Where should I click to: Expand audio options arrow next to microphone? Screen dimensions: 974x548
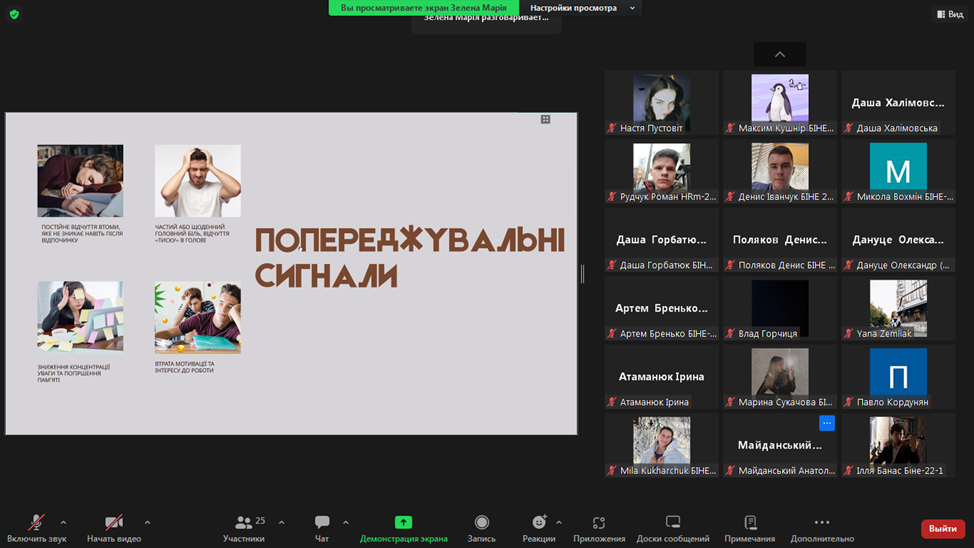pyautogui.click(x=63, y=522)
